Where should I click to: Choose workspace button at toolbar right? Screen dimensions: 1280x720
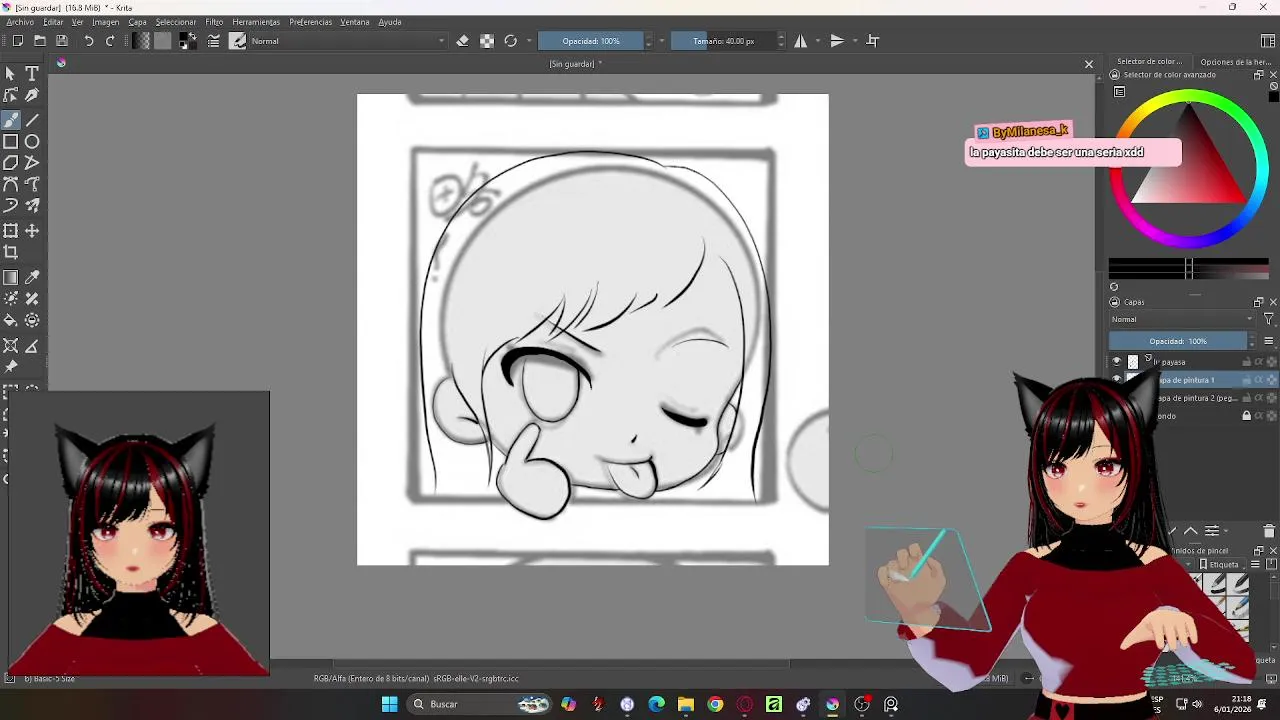1268,41
